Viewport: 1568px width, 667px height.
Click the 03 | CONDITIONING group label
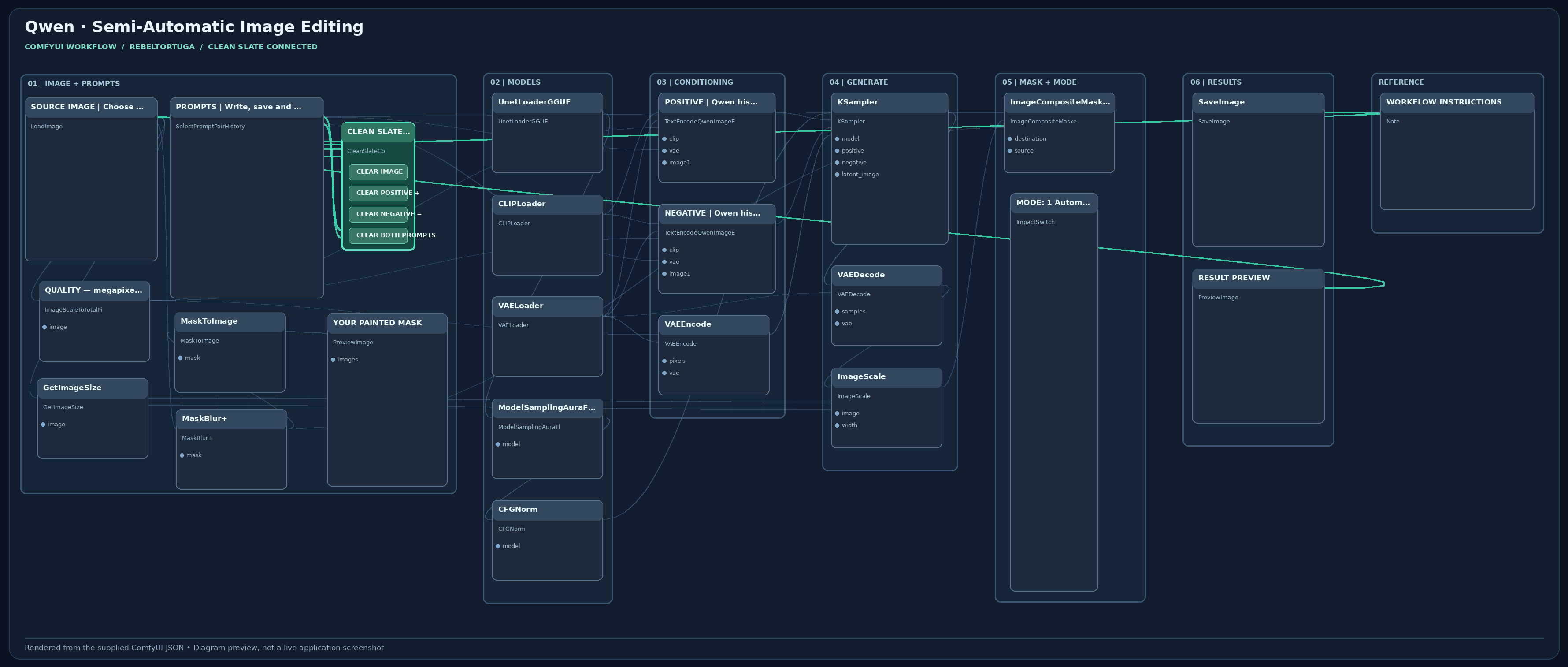tap(694, 82)
